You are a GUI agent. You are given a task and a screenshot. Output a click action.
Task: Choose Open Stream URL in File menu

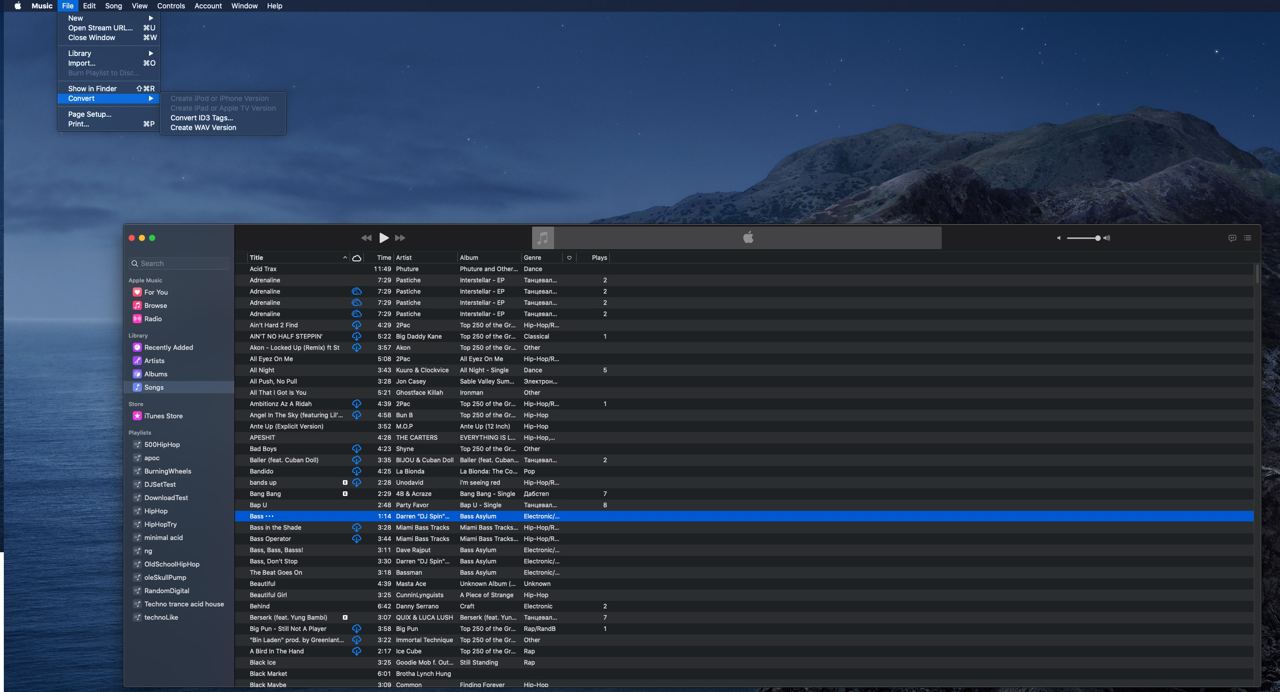(110, 28)
